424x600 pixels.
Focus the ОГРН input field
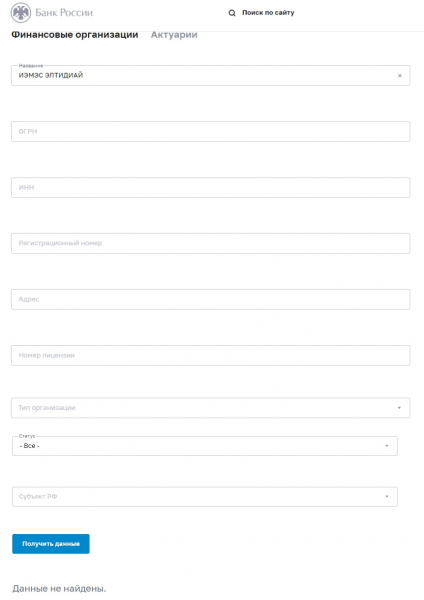coord(210,132)
